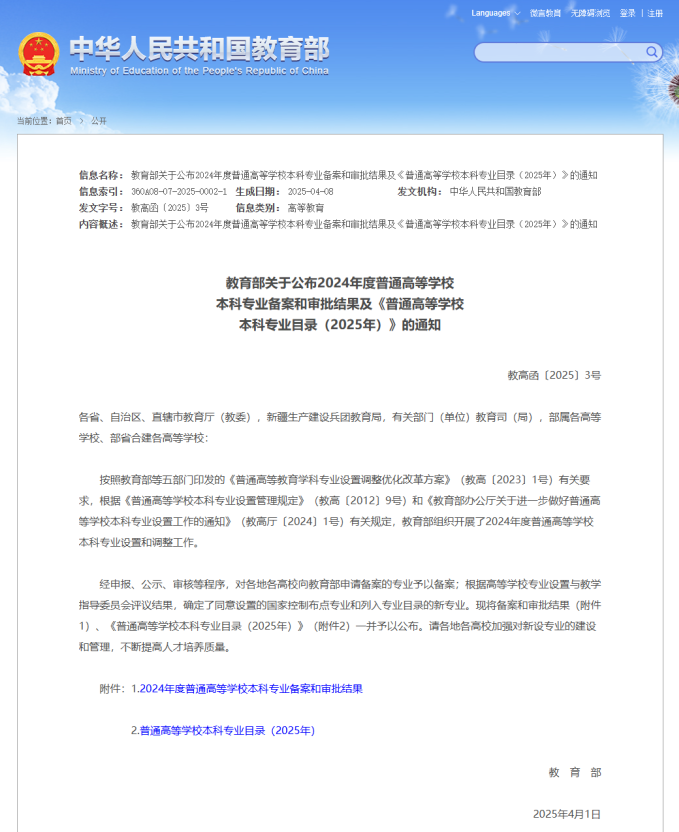Click the 中华人民共和国教育部 site title
This screenshot has height=832, width=679.
pyautogui.click(x=199, y=48)
